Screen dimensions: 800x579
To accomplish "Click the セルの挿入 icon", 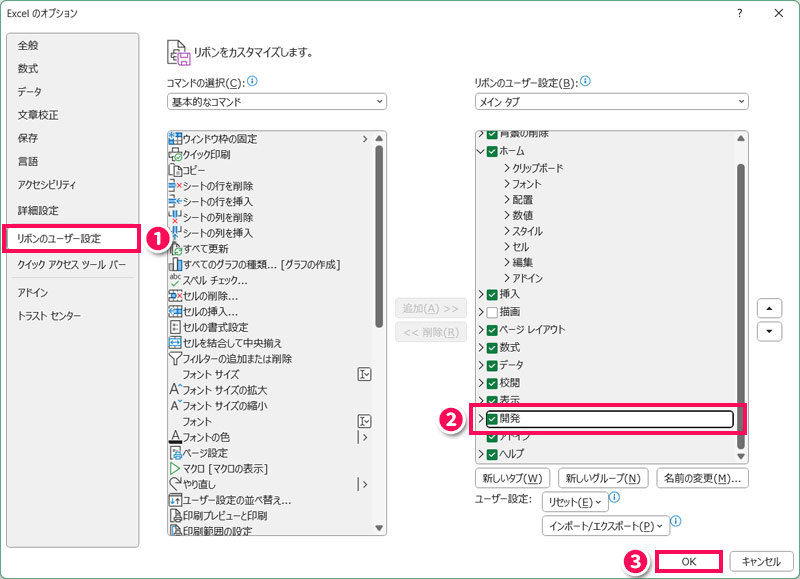I will [x=175, y=311].
